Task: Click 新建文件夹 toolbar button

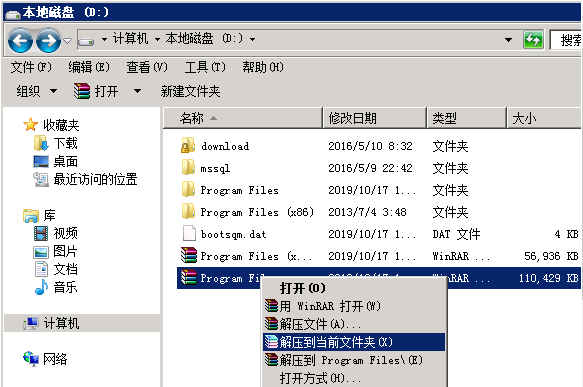Action: pos(190,91)
